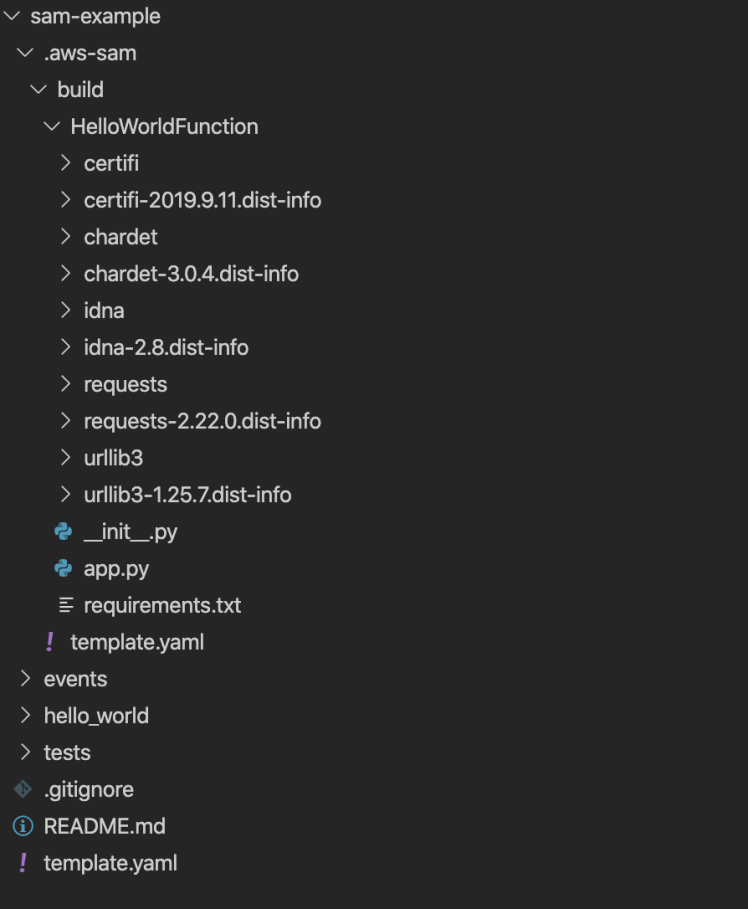Click the Python icon beside __init__.py

(63, 532)
